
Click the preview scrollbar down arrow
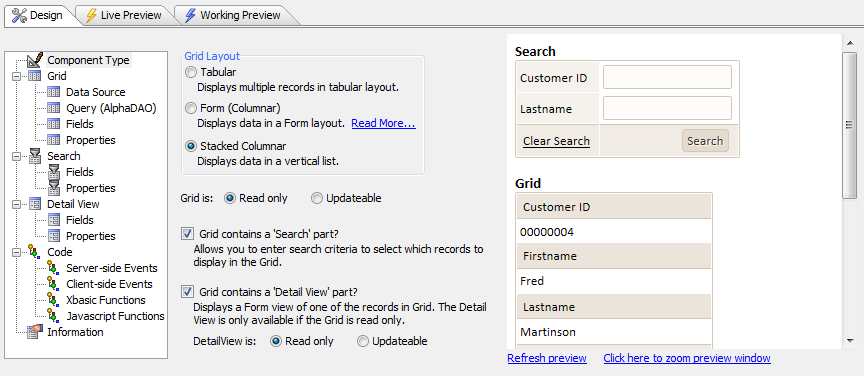click(850, 341)
